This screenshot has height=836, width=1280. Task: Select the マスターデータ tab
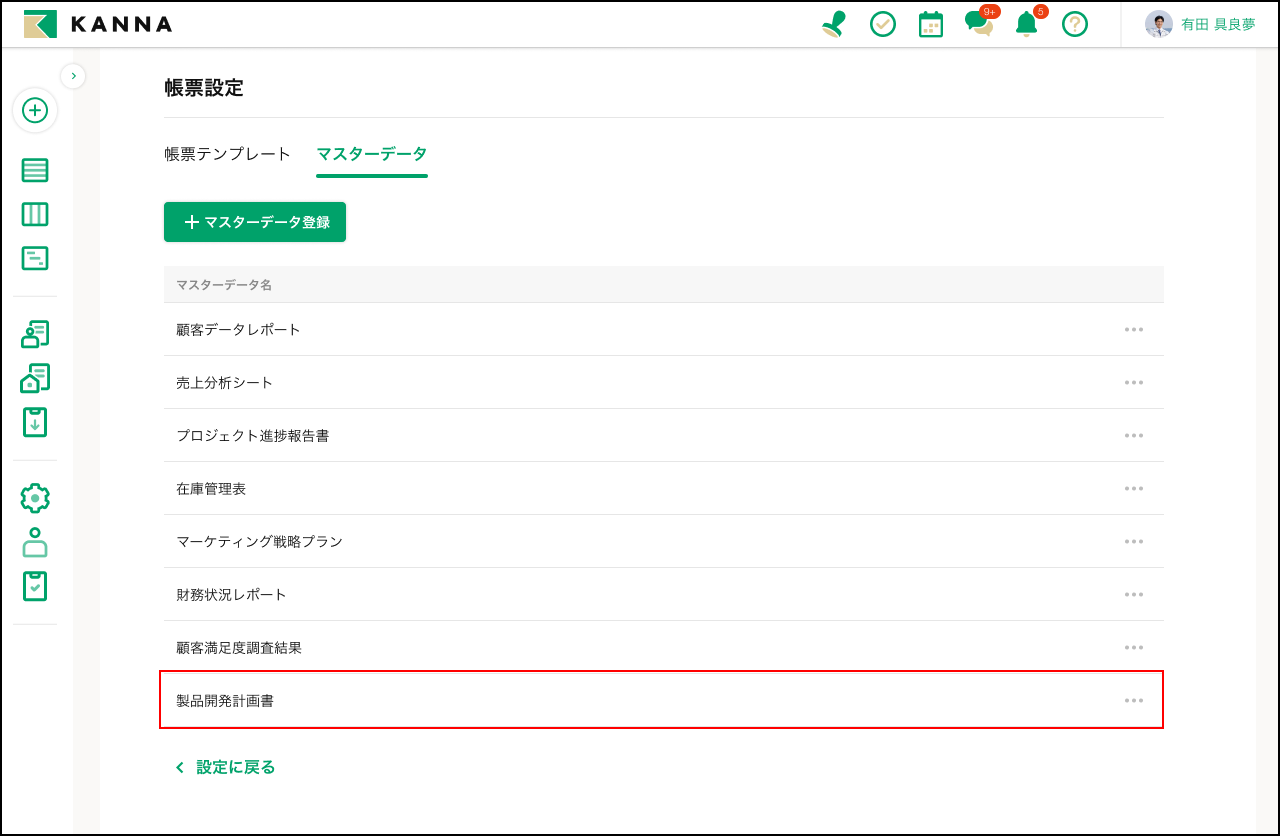(x=371, y=154)
